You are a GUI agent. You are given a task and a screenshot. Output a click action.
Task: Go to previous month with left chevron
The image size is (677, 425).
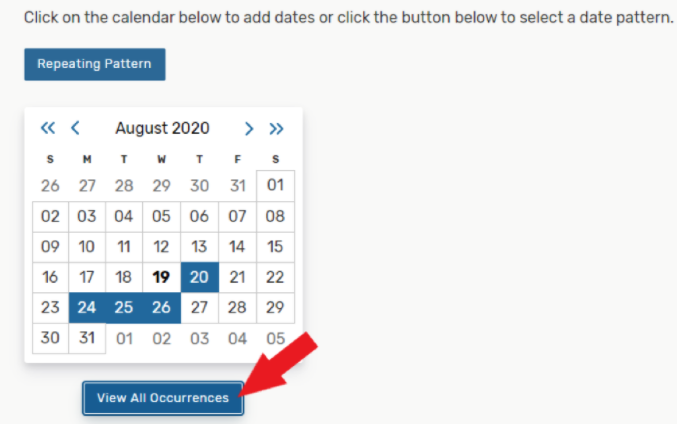coord(75,128)
